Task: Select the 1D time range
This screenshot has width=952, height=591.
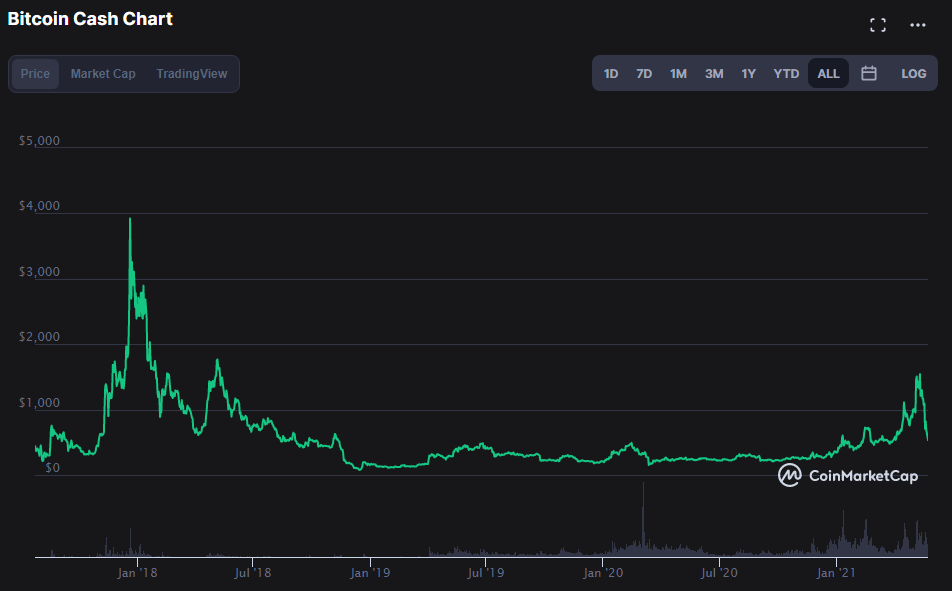Action: tap(611, 73)
